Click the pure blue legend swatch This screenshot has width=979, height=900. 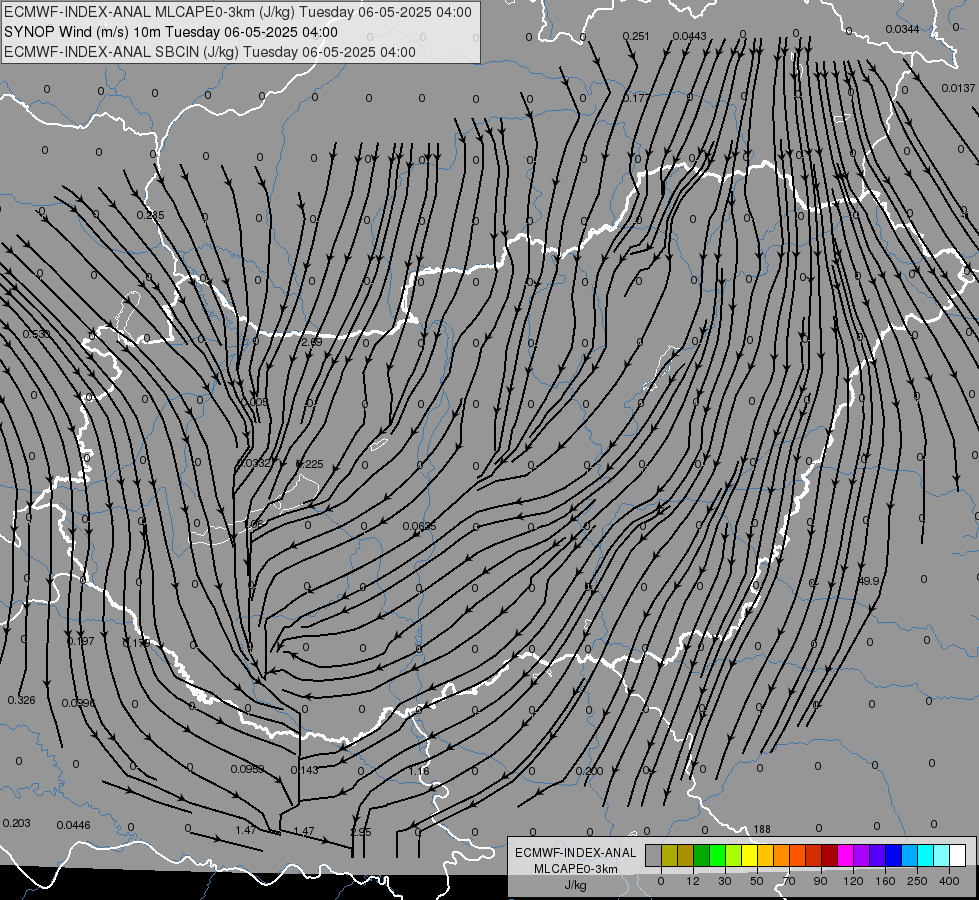click(893, 855)
